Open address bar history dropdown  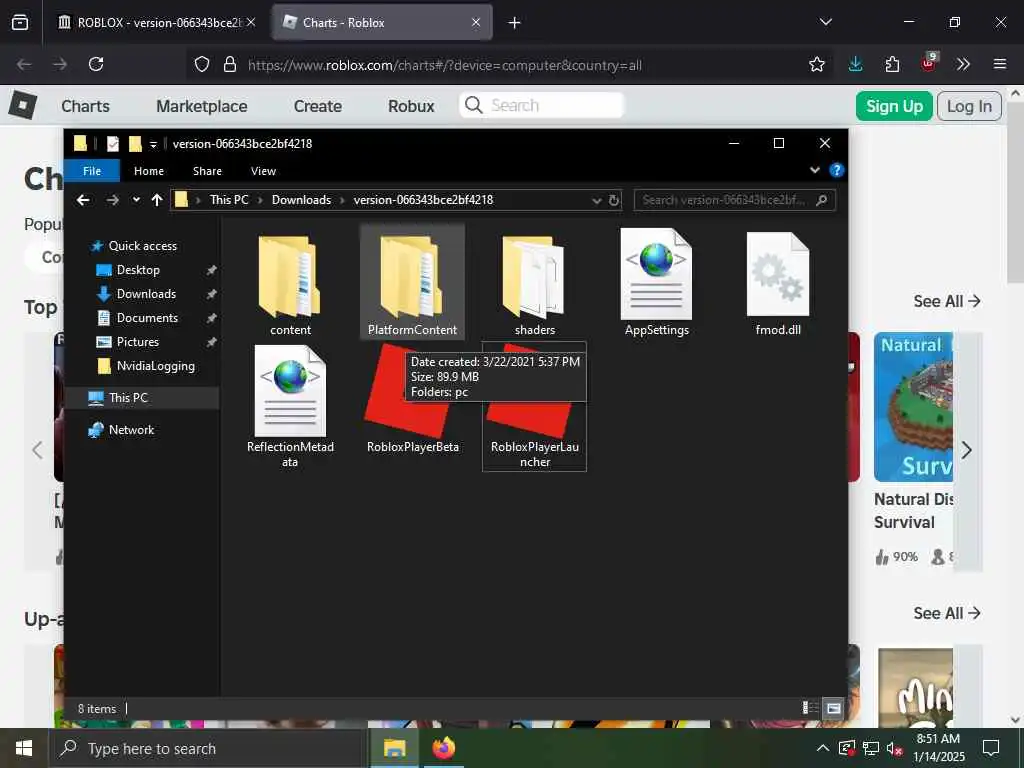tap(596, 200)
